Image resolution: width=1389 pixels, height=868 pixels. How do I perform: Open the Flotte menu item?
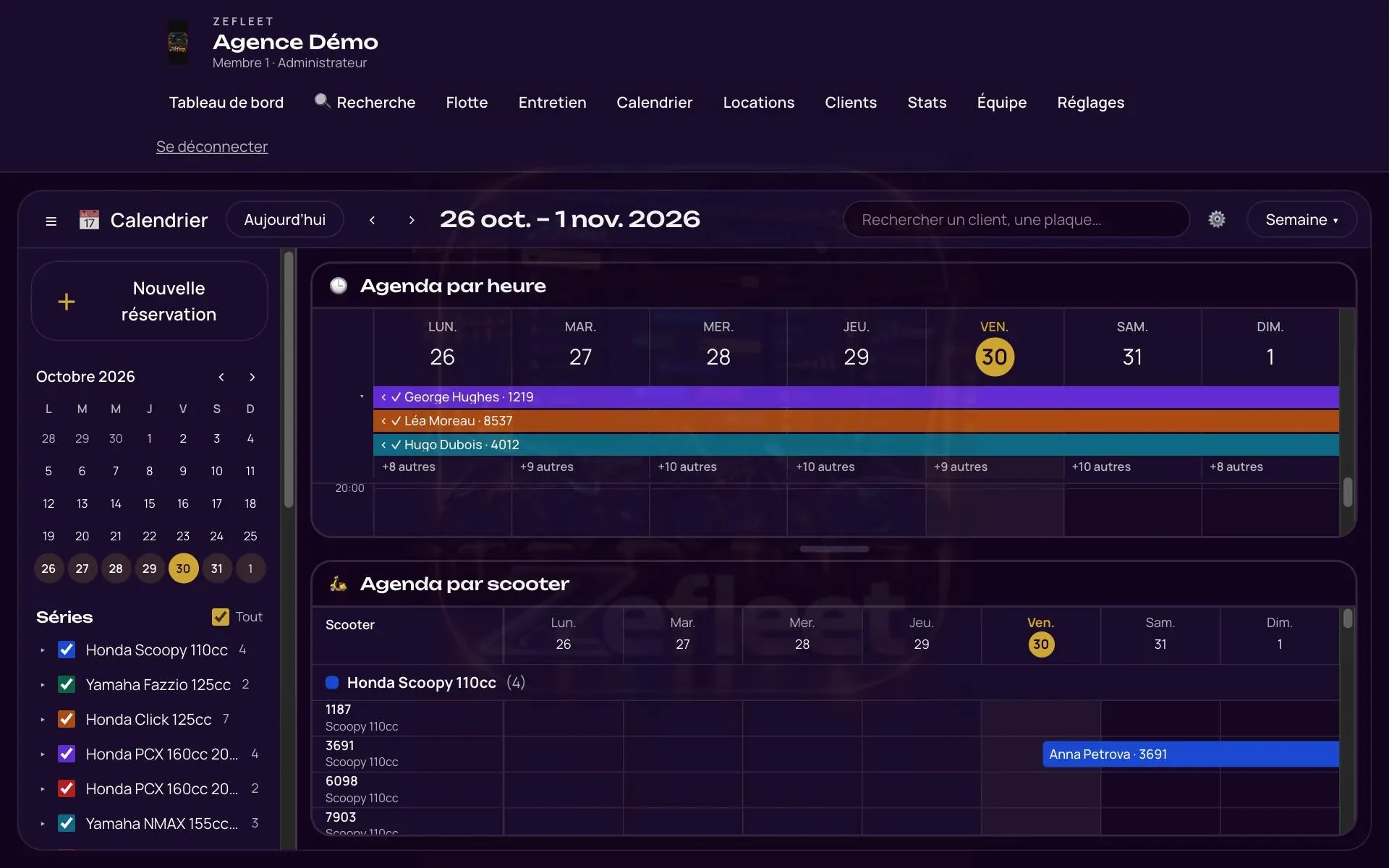click(x=467, y=103)
